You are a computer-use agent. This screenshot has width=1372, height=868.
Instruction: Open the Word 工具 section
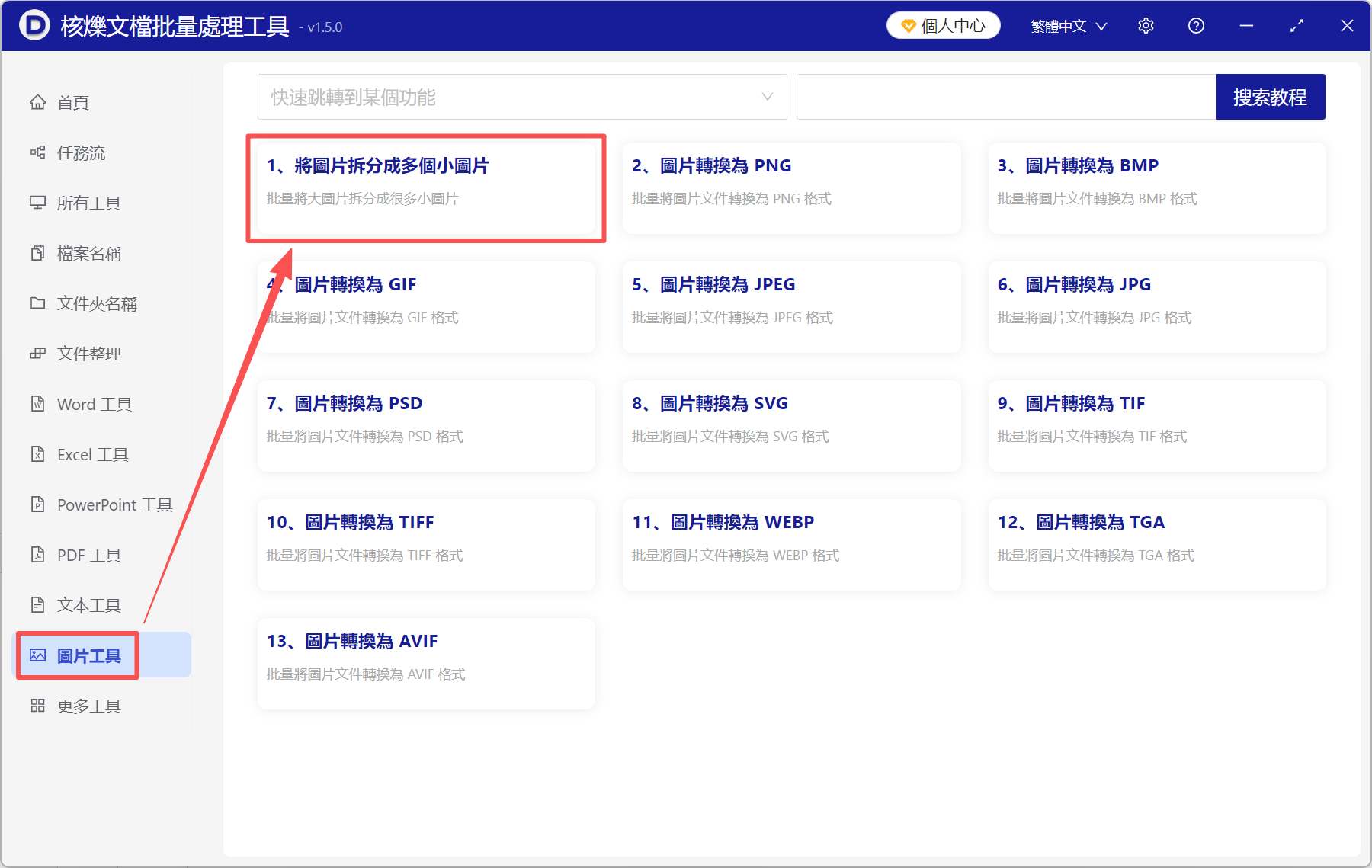93,404
